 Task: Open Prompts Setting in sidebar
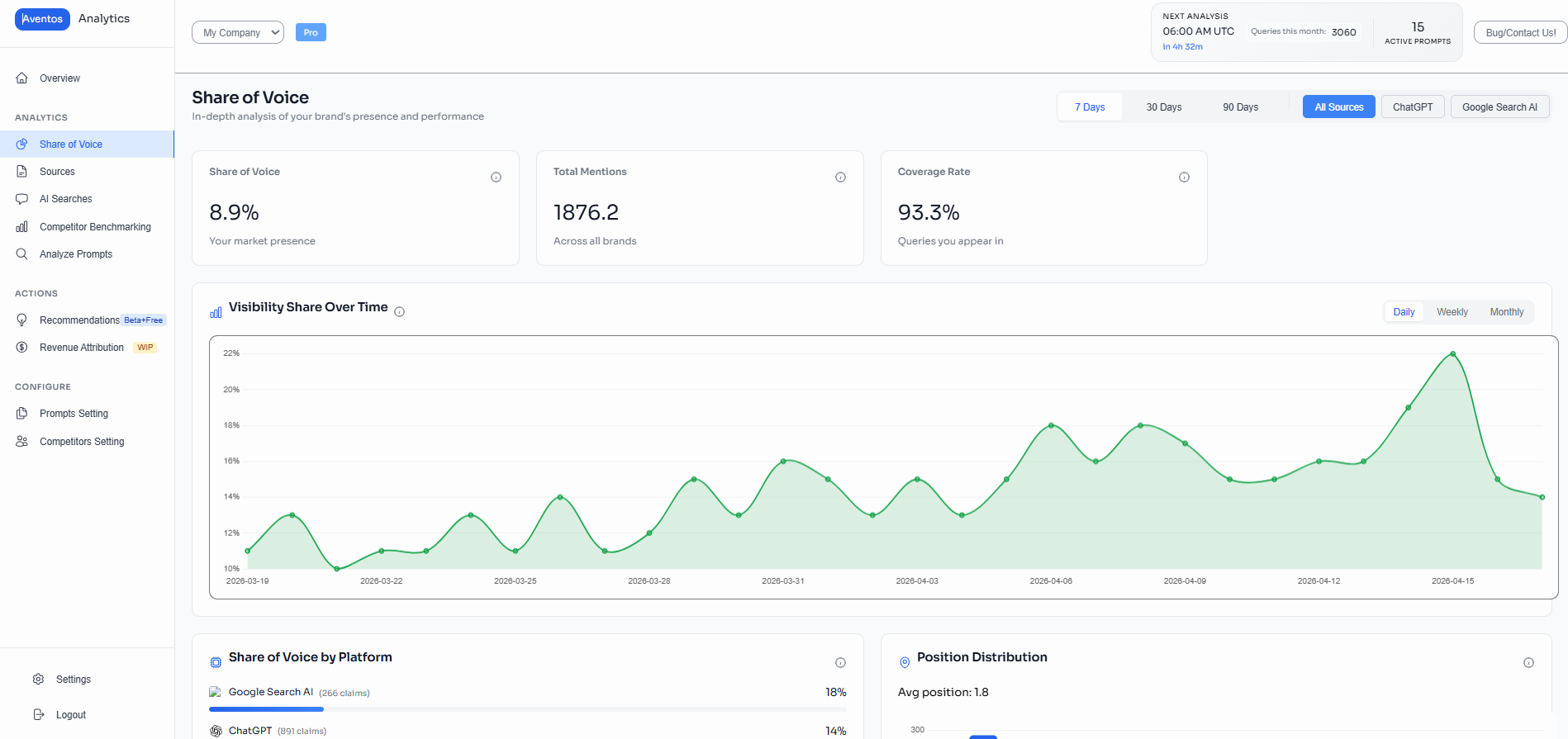(x=74, y=414)
